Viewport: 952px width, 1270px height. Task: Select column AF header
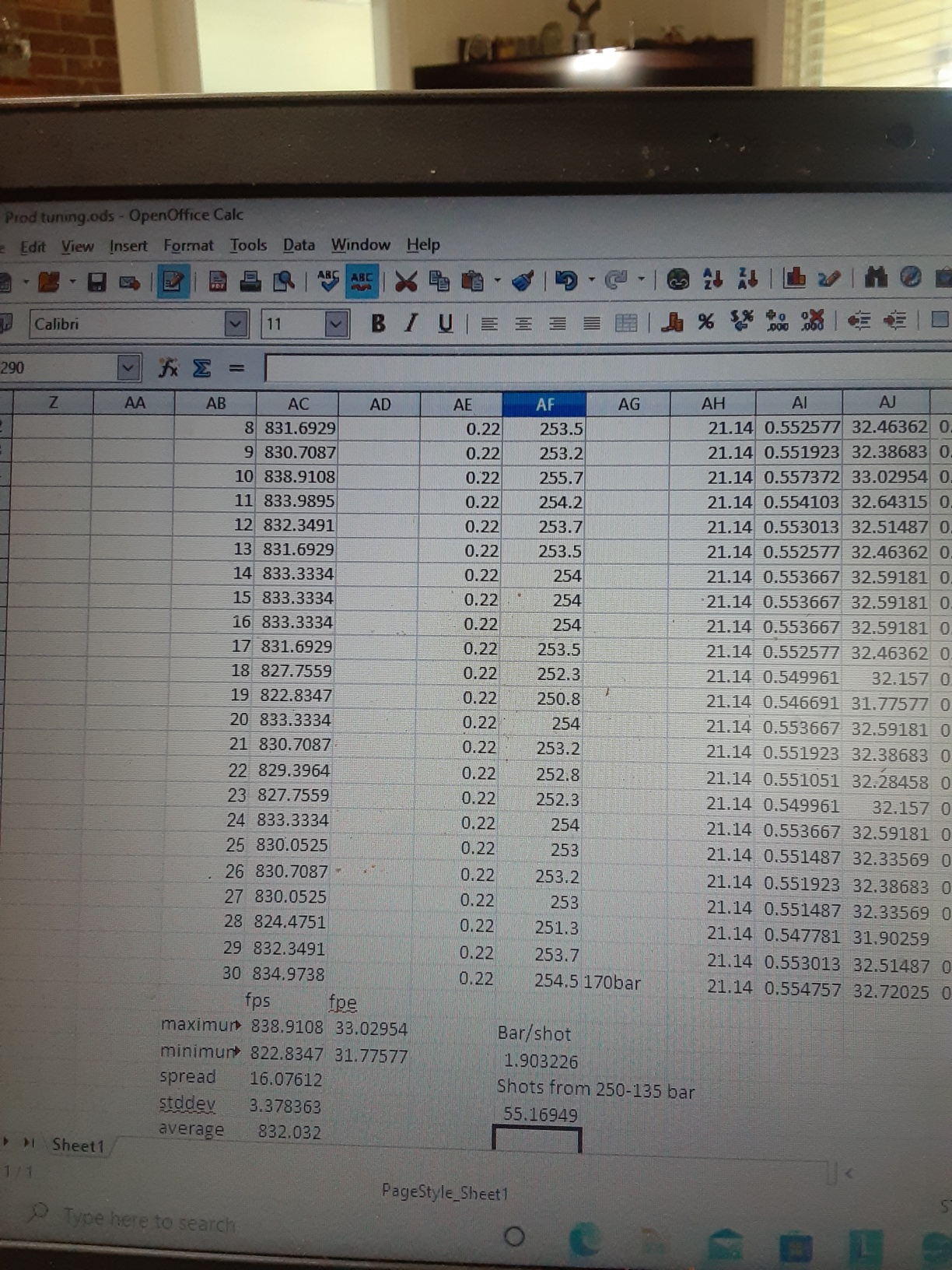pos(544,404)
